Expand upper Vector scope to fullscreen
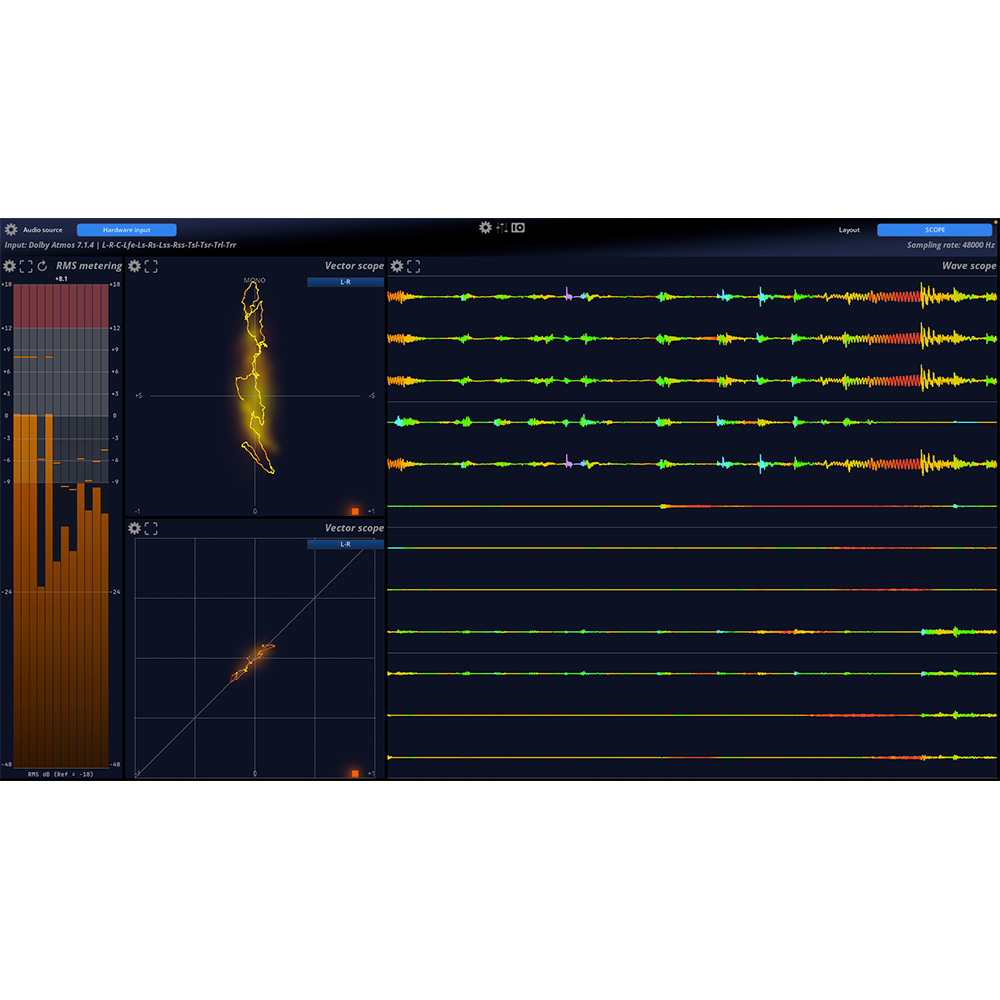Screen dimensions: 1000x1000 pos(151,266)
